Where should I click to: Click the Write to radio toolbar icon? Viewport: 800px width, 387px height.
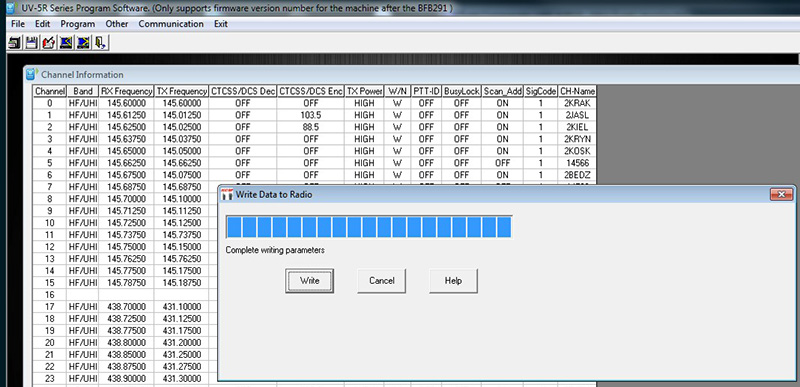tap(83, 43)
